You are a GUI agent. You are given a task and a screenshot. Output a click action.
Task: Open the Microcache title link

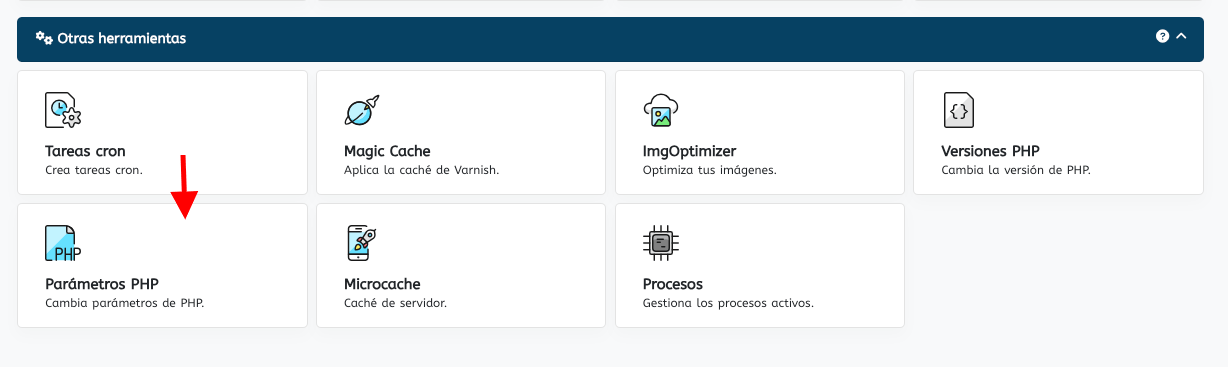tap(382, 284)
